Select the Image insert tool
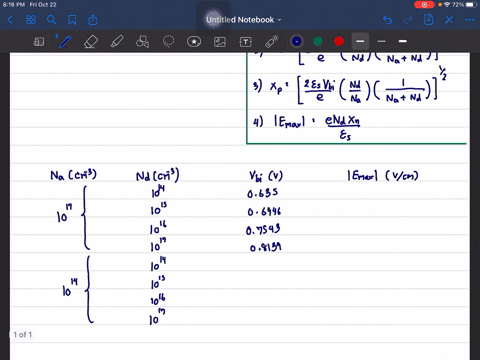This screenshot has width=480, height=360. coord(220,42)
